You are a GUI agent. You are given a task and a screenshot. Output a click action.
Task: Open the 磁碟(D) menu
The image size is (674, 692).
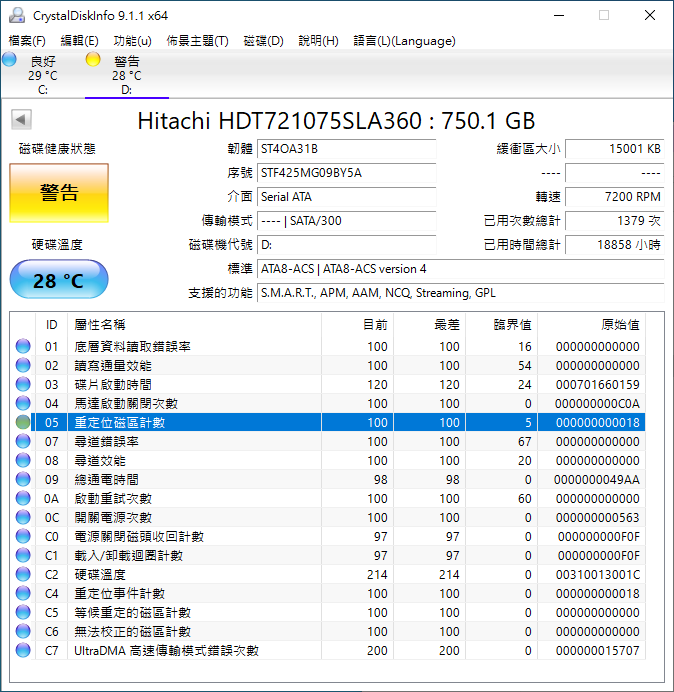[x=264, y=41]
